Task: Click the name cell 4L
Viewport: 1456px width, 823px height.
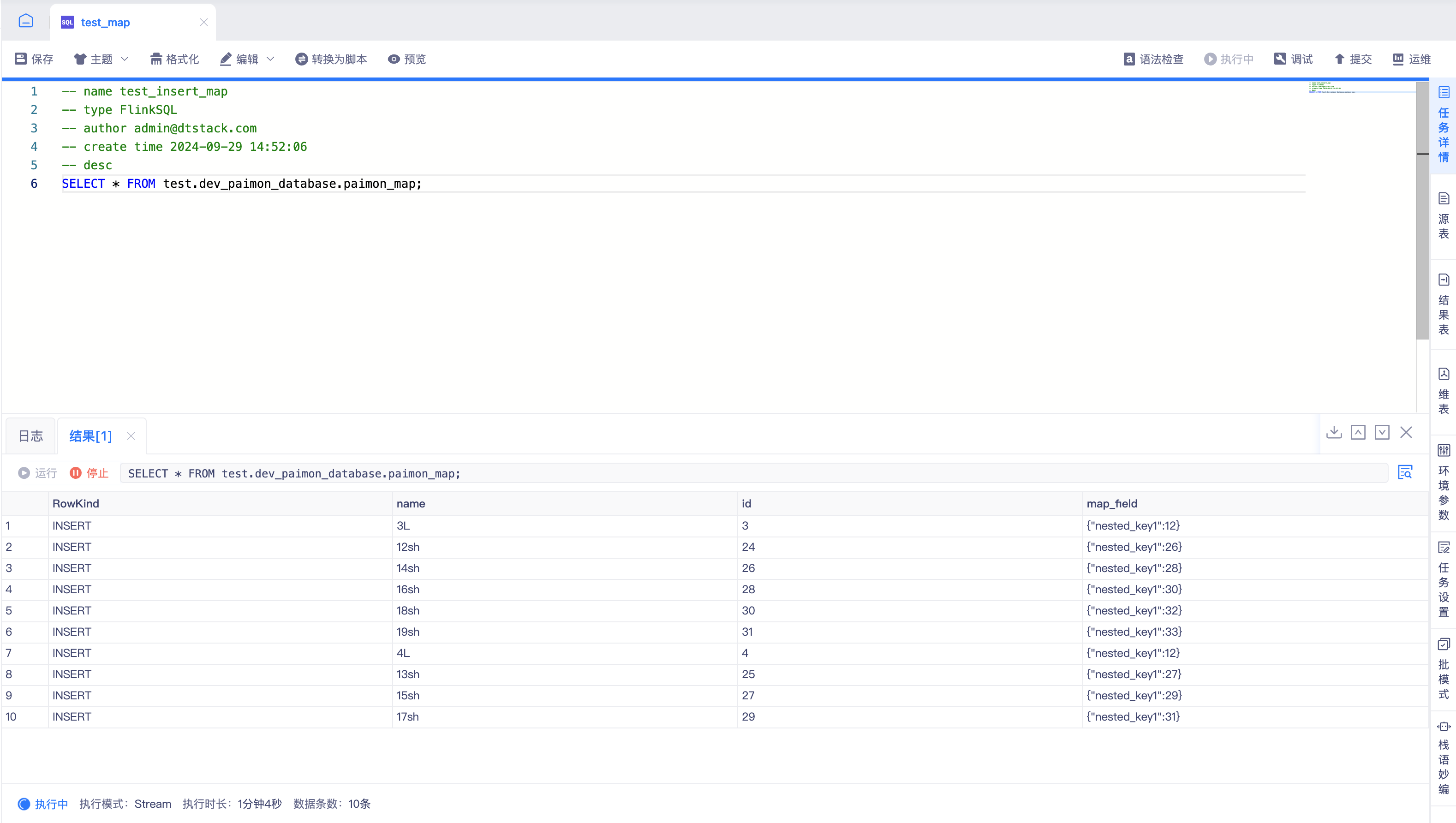Action: (565, 653)
